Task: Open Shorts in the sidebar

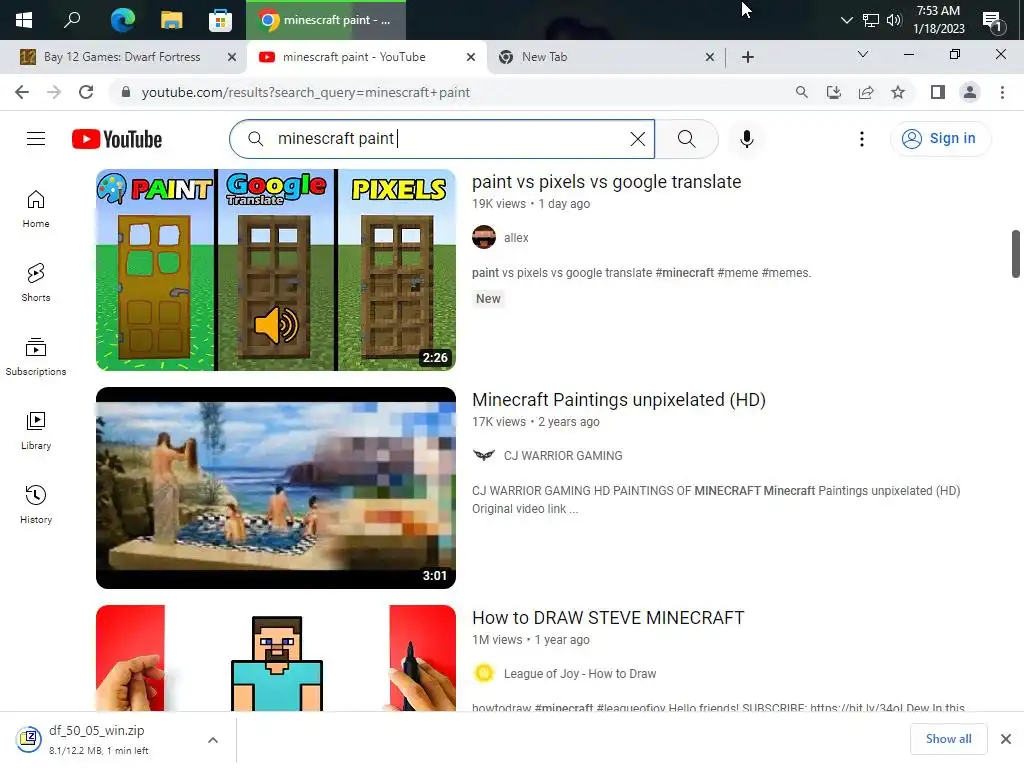Action: pos(36,283)
